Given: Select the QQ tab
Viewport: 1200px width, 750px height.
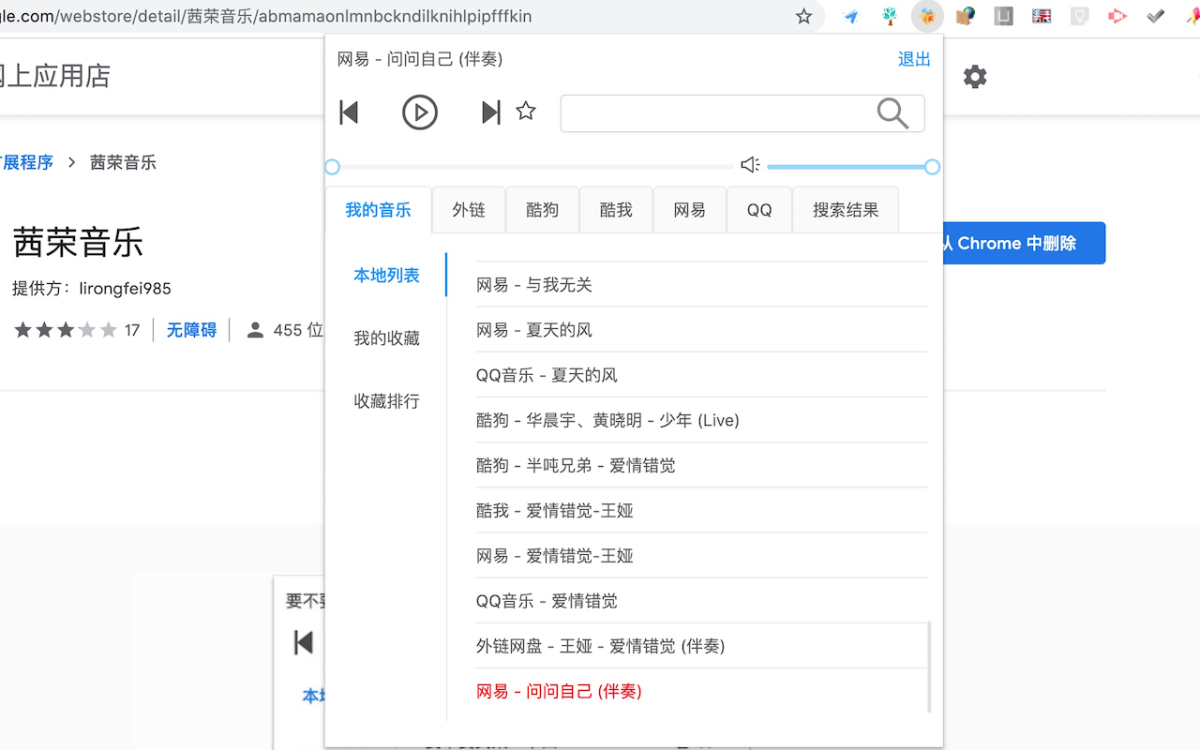Looking at the screenshot, I should [759, 210].
